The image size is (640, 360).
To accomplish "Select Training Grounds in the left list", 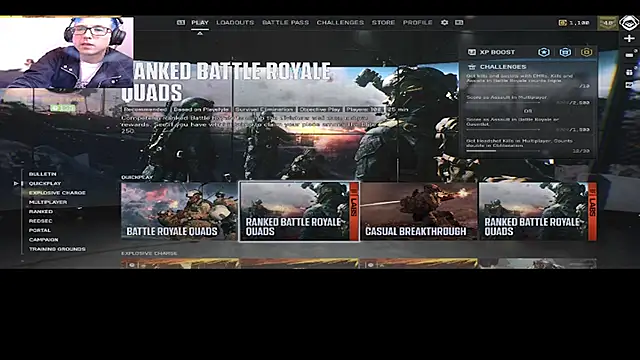I will [x=57, y=249].
